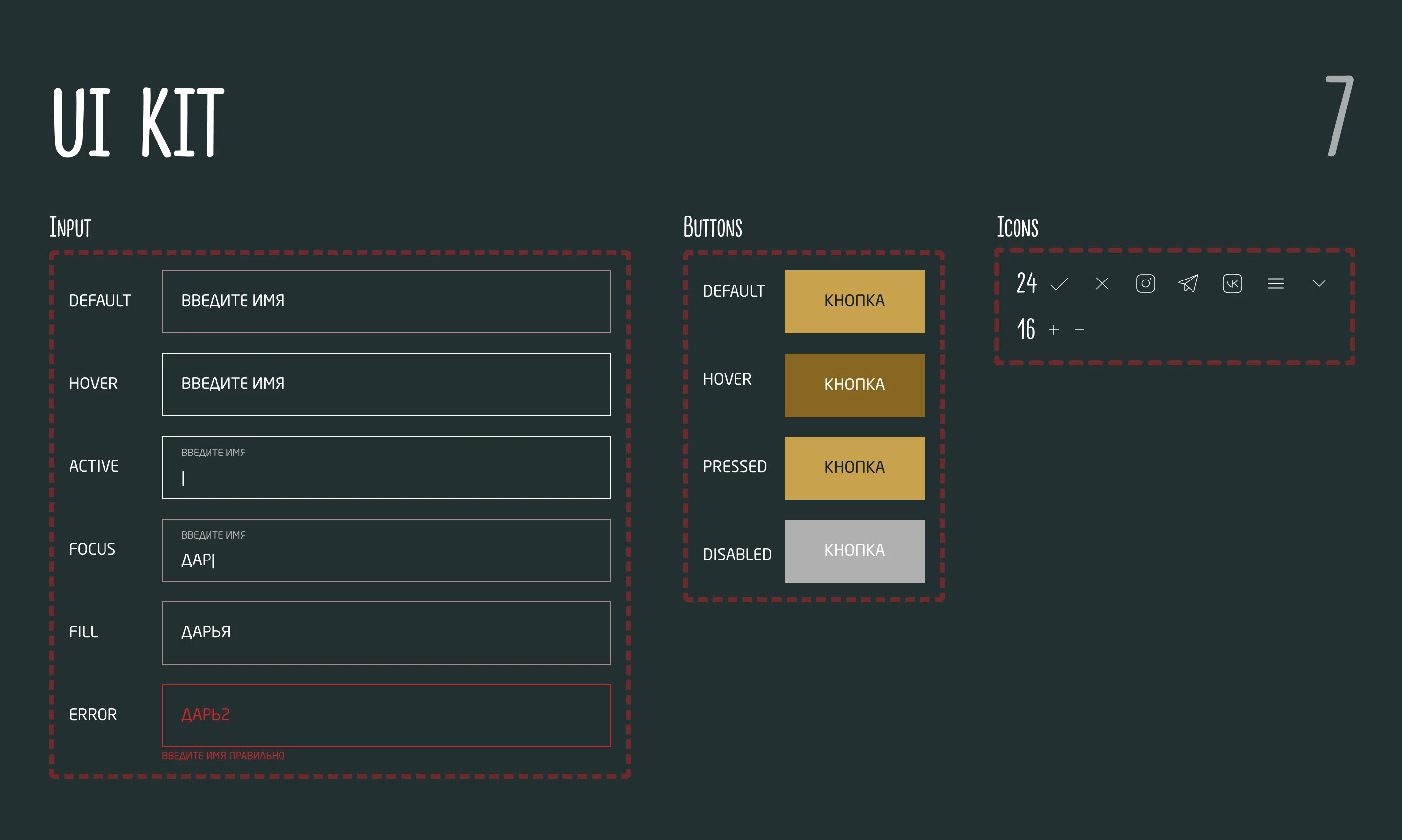1402x840 pixels.
Task: Click the Active input with empty cursor
Action: click(386, 467)
